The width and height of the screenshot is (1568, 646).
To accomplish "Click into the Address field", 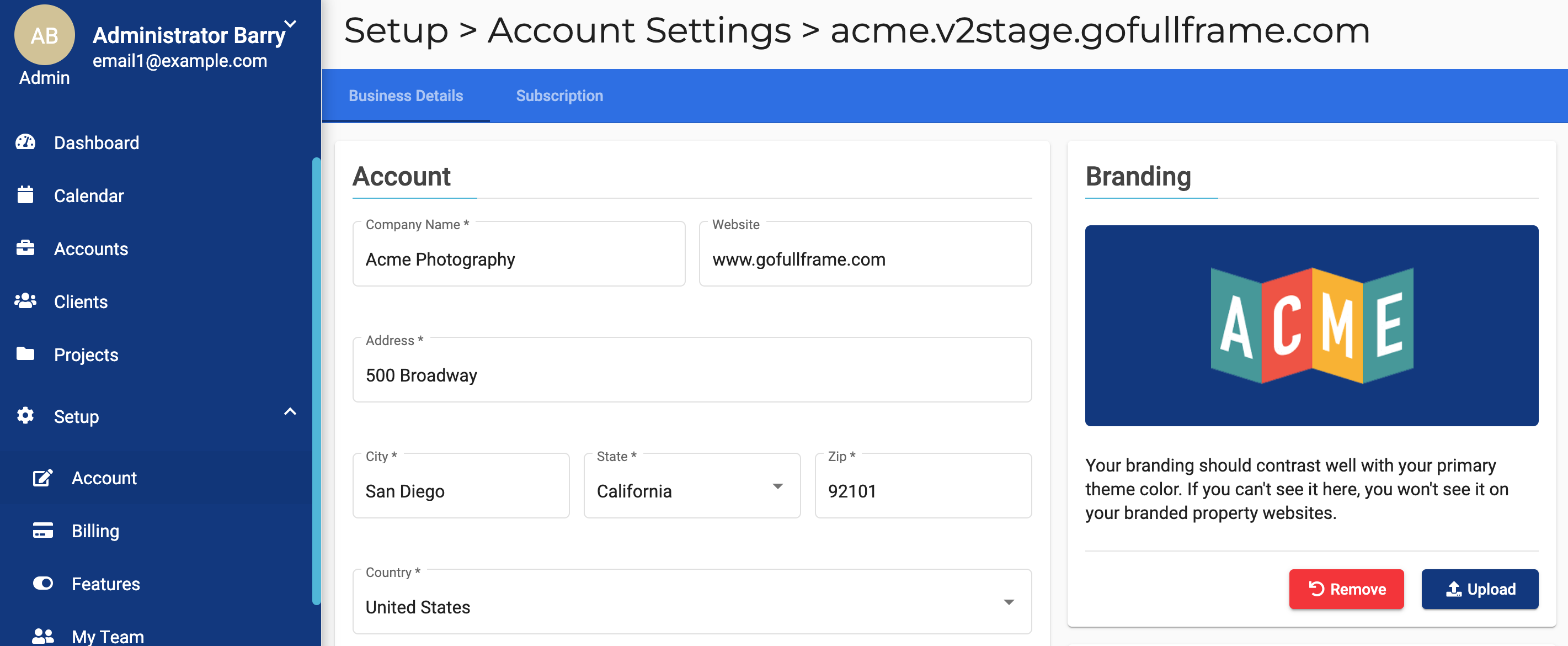I will pos(692,370).
